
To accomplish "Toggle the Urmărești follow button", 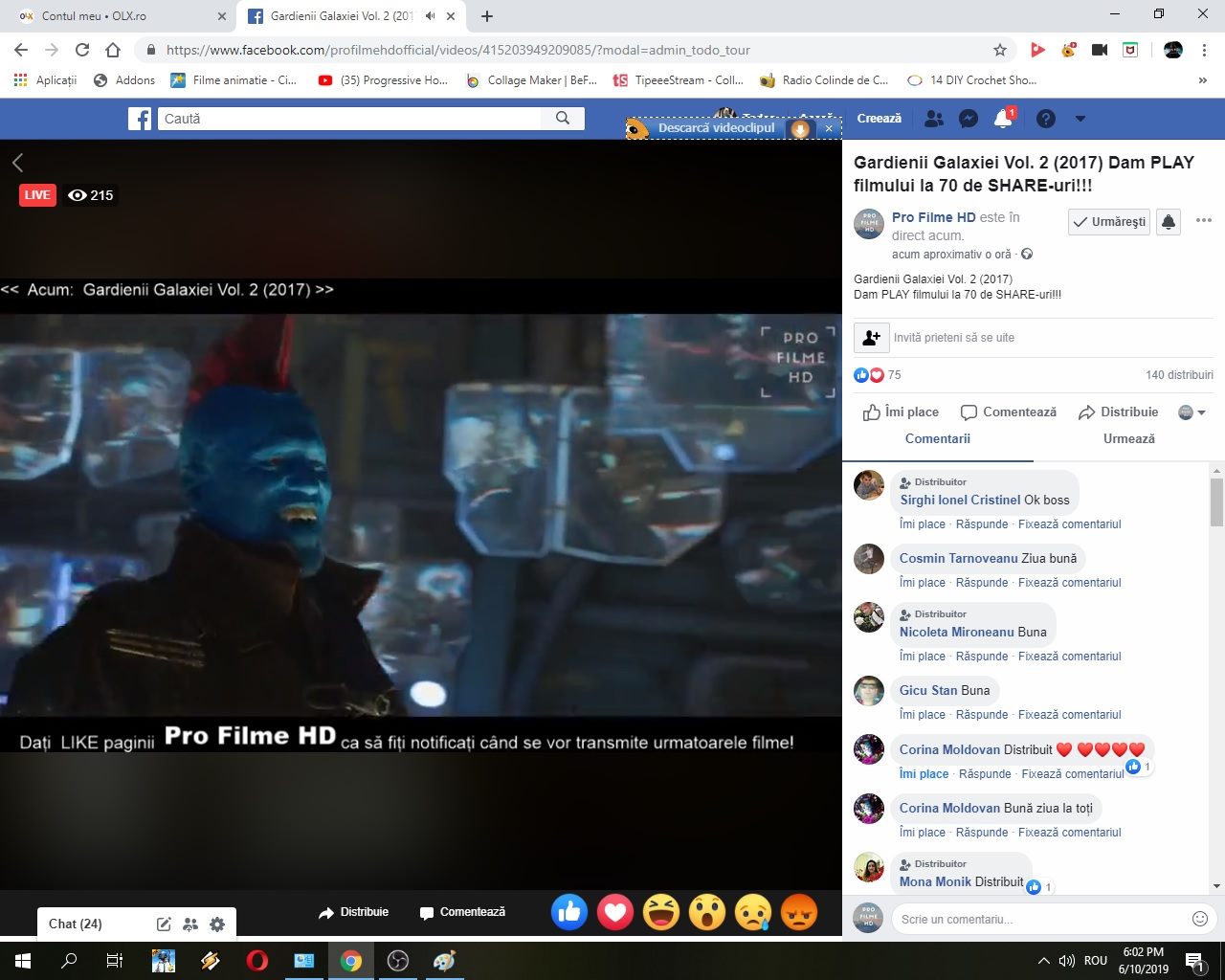I will pos(1109,222).
